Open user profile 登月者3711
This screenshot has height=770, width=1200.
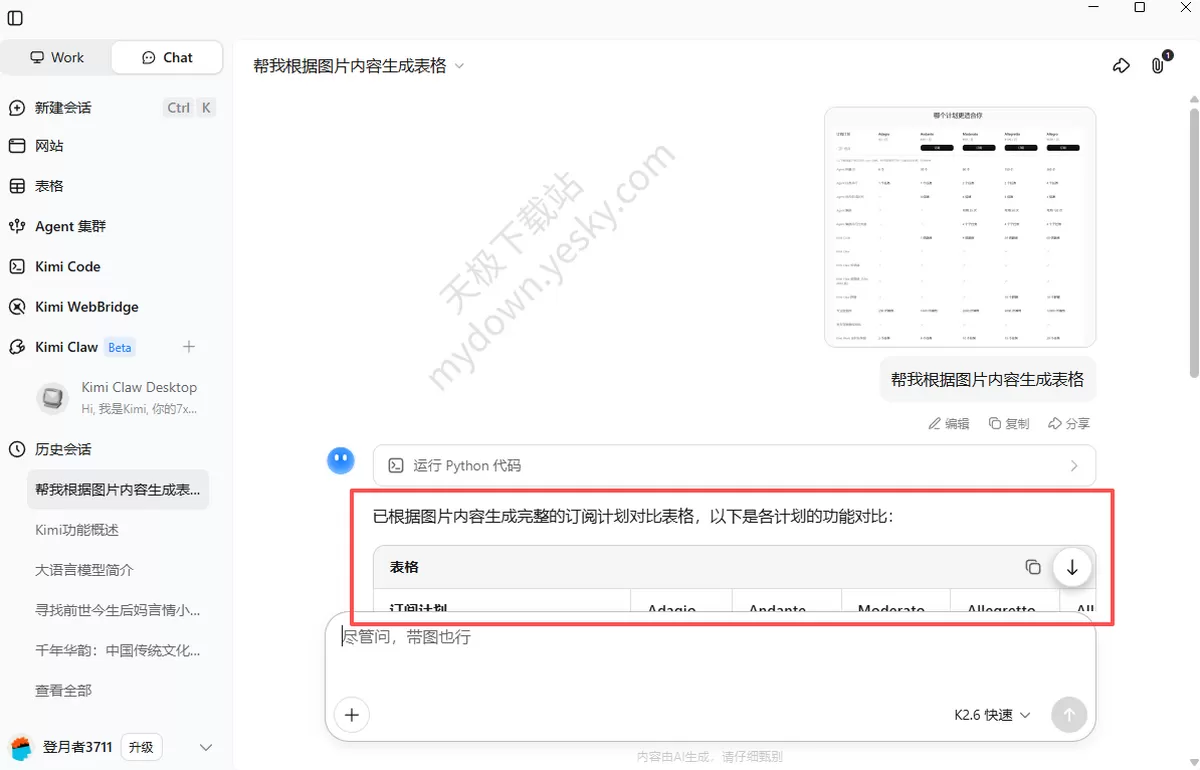pos(77,747)
